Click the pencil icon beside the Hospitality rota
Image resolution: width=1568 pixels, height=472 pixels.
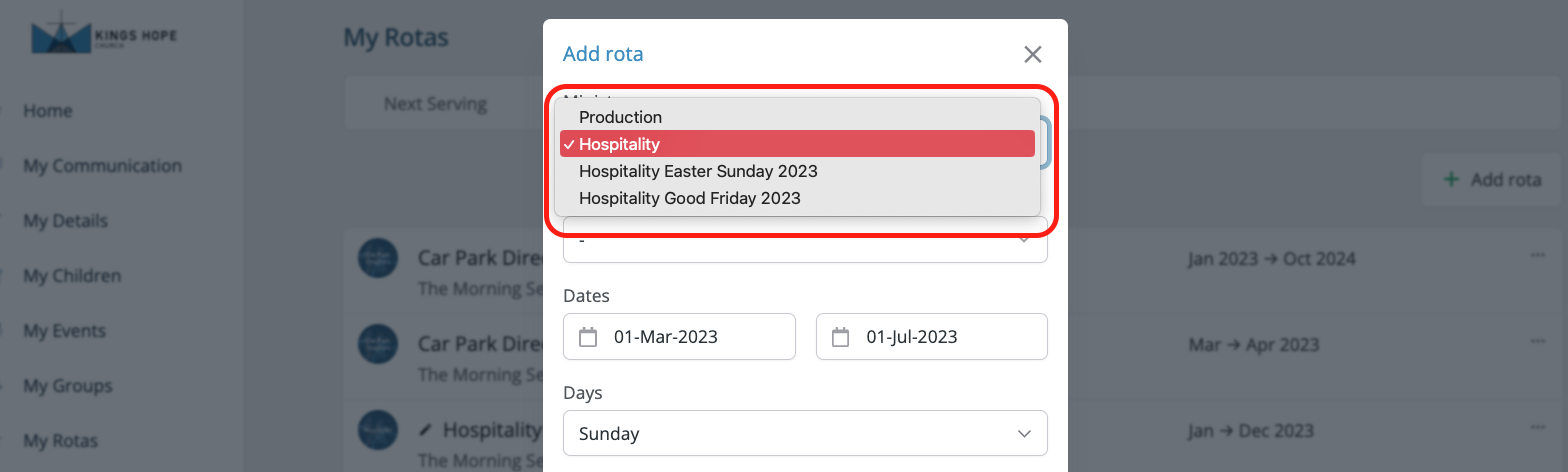coord(426,430)
